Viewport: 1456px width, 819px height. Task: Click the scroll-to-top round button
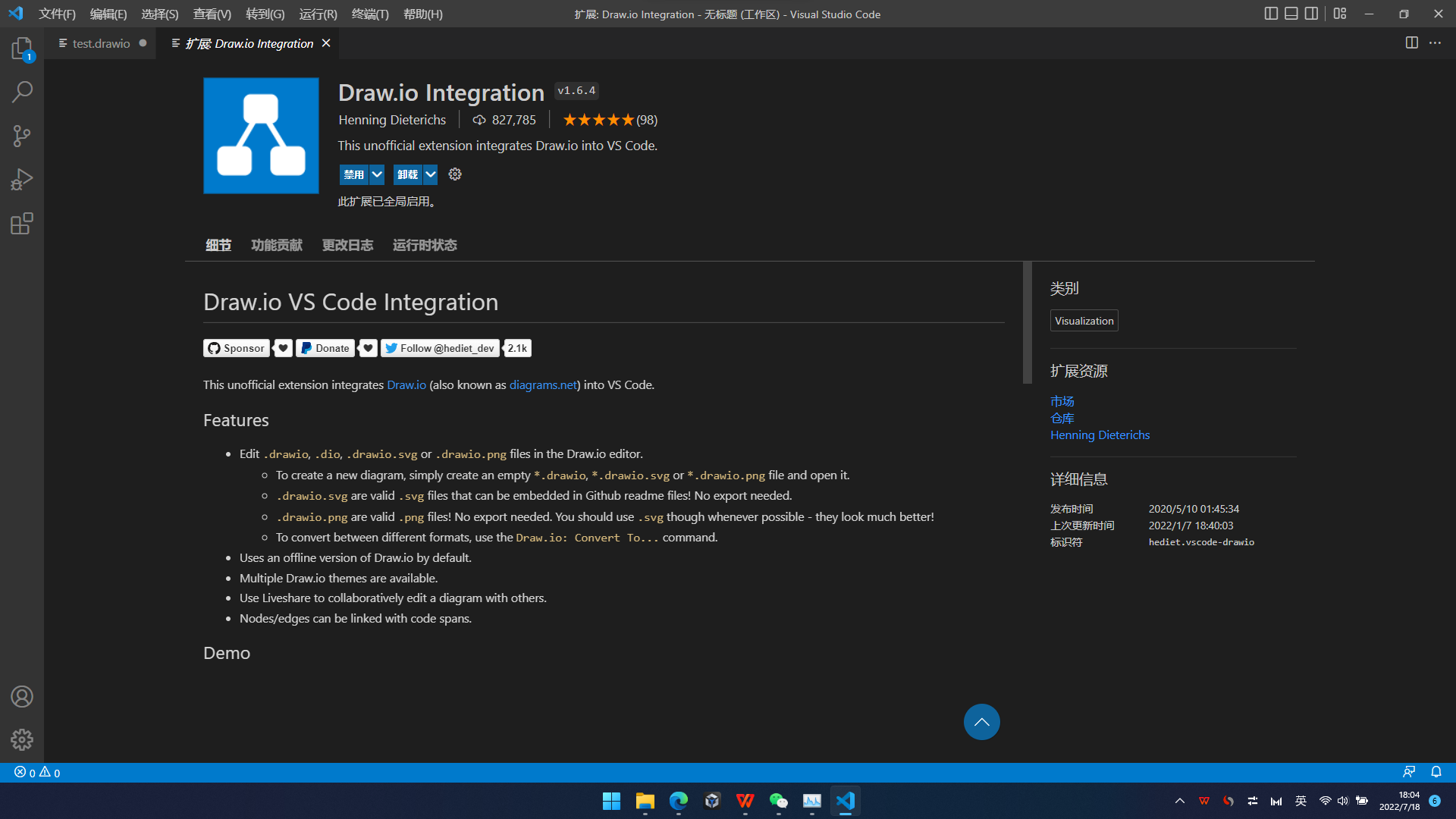click(x=981, y=722)
